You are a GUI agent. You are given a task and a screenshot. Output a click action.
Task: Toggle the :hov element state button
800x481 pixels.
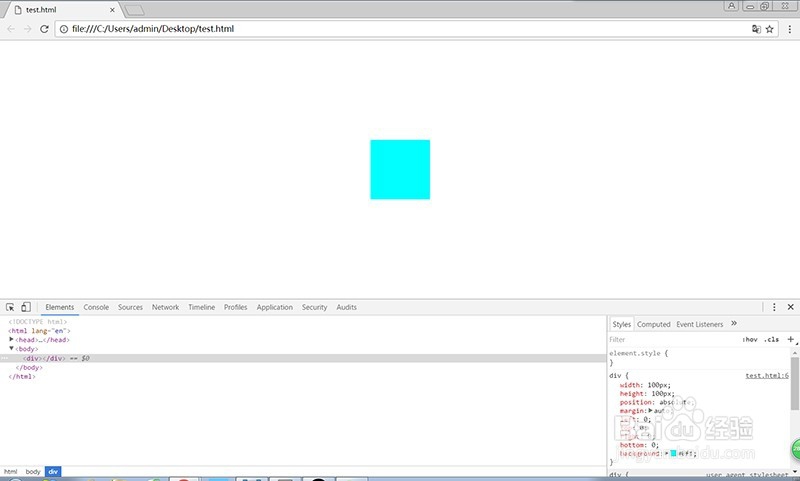[x=750, y=340]
